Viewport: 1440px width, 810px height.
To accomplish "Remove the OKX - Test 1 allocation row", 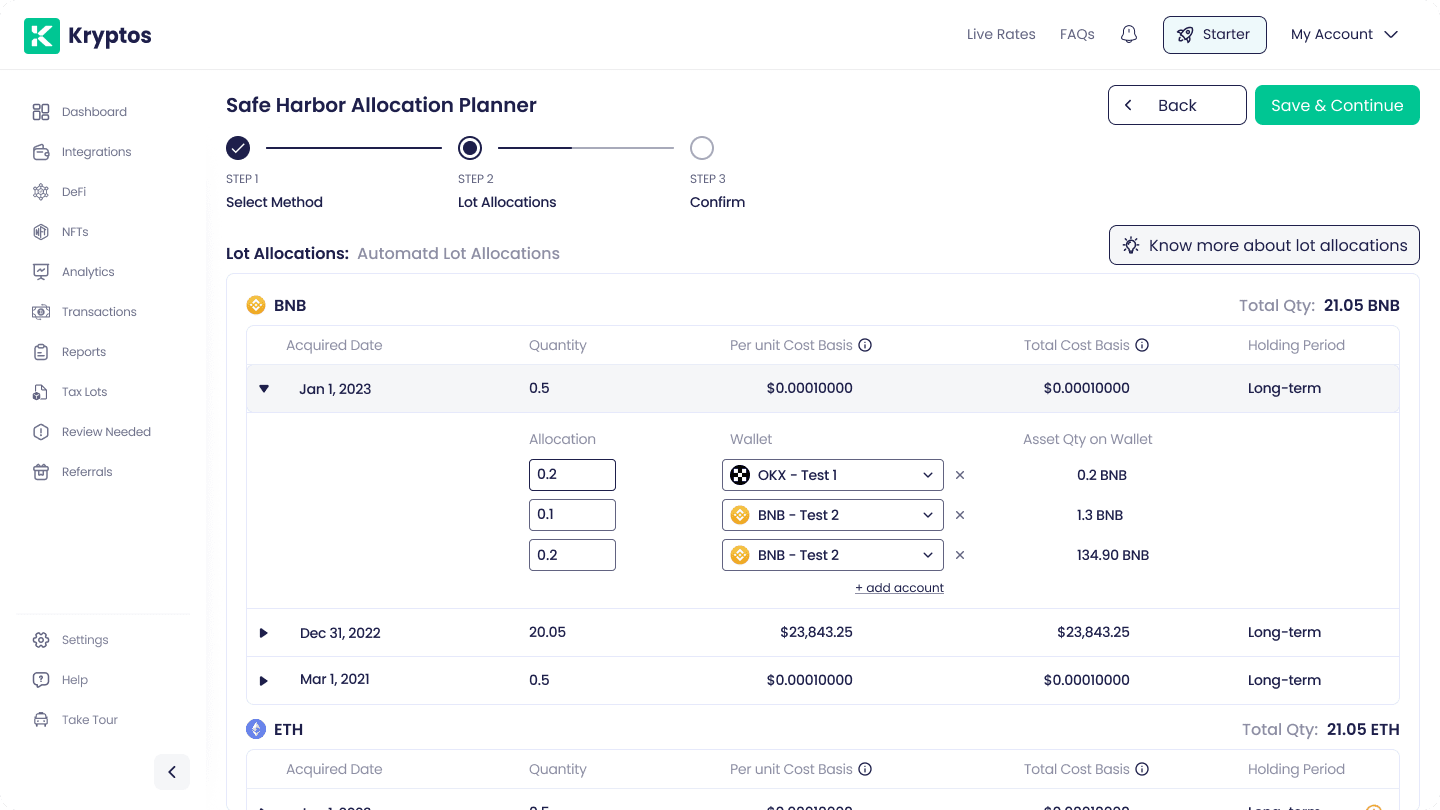I will click(960, 475).
